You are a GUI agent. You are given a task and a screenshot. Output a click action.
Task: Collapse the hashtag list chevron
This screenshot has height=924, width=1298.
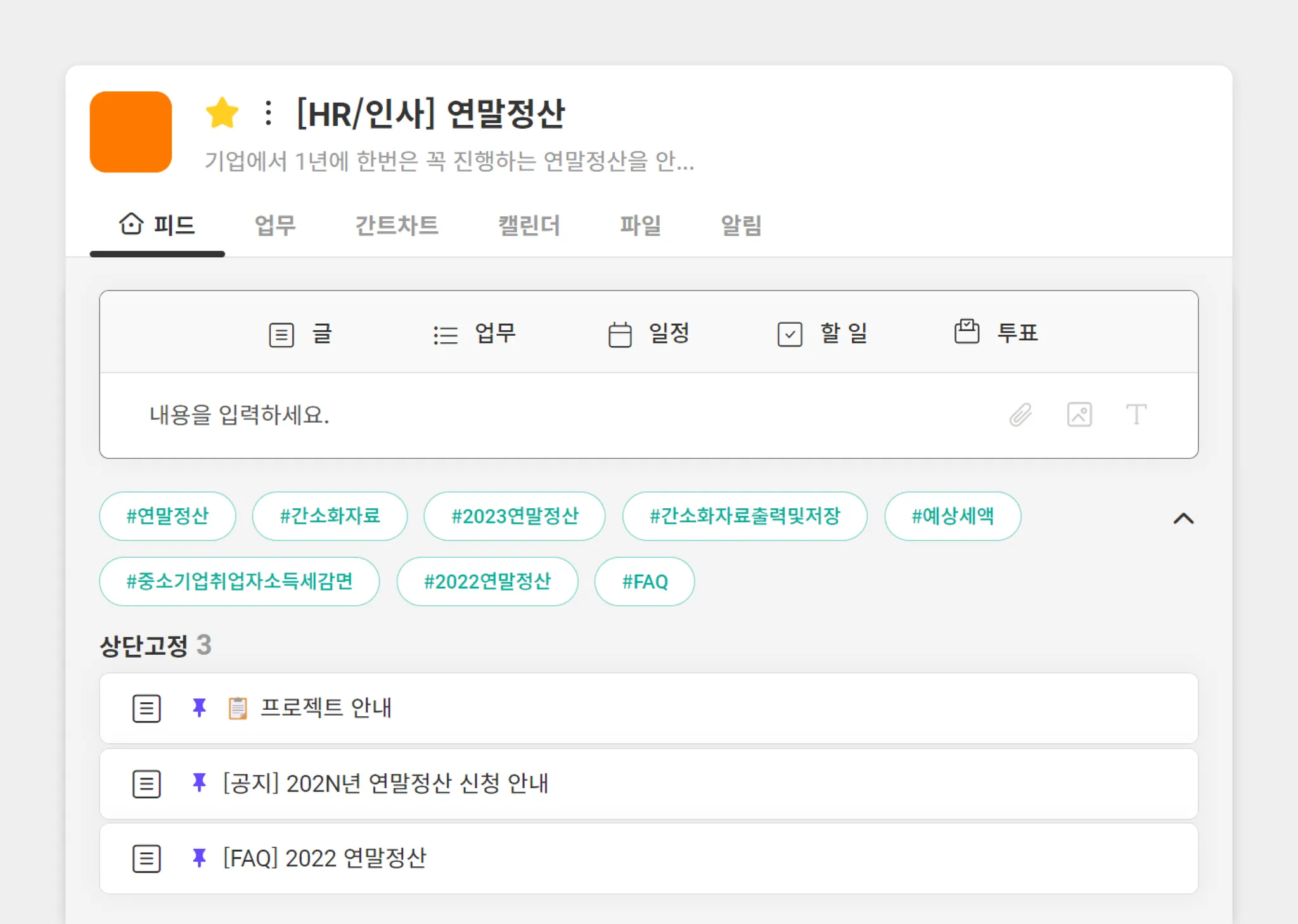click(1183, 518)
